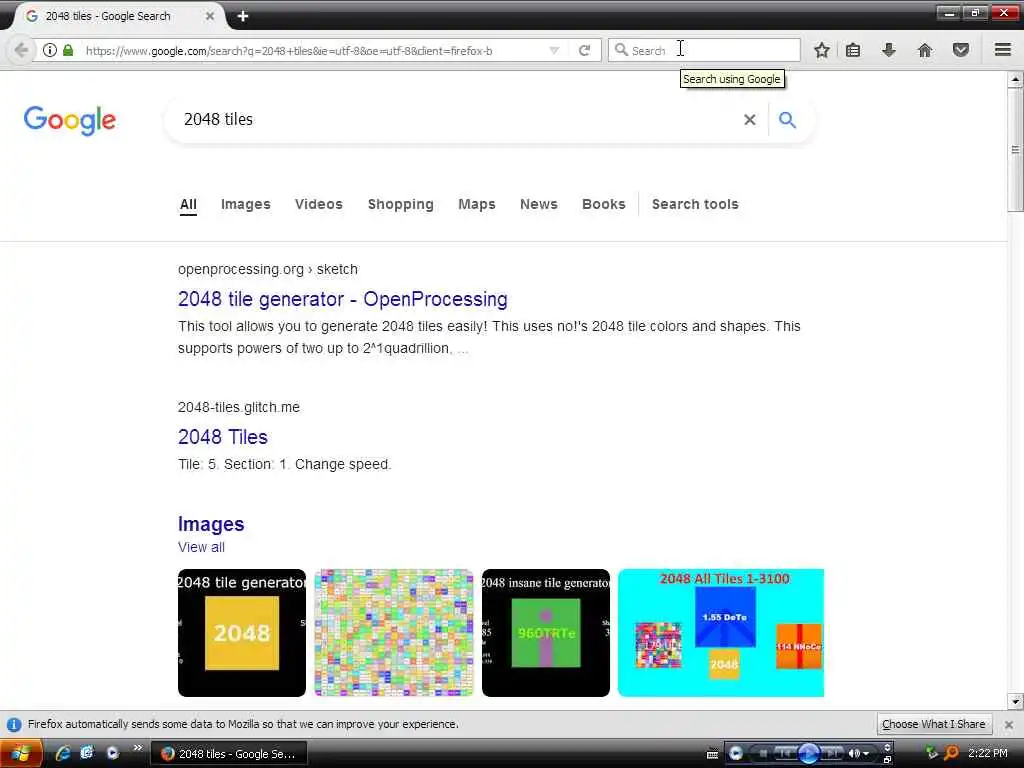Click the blue Google search magnifier button
Image resolution: width=1024 pixels, height=768 pixels.
(x=788, y=120)
